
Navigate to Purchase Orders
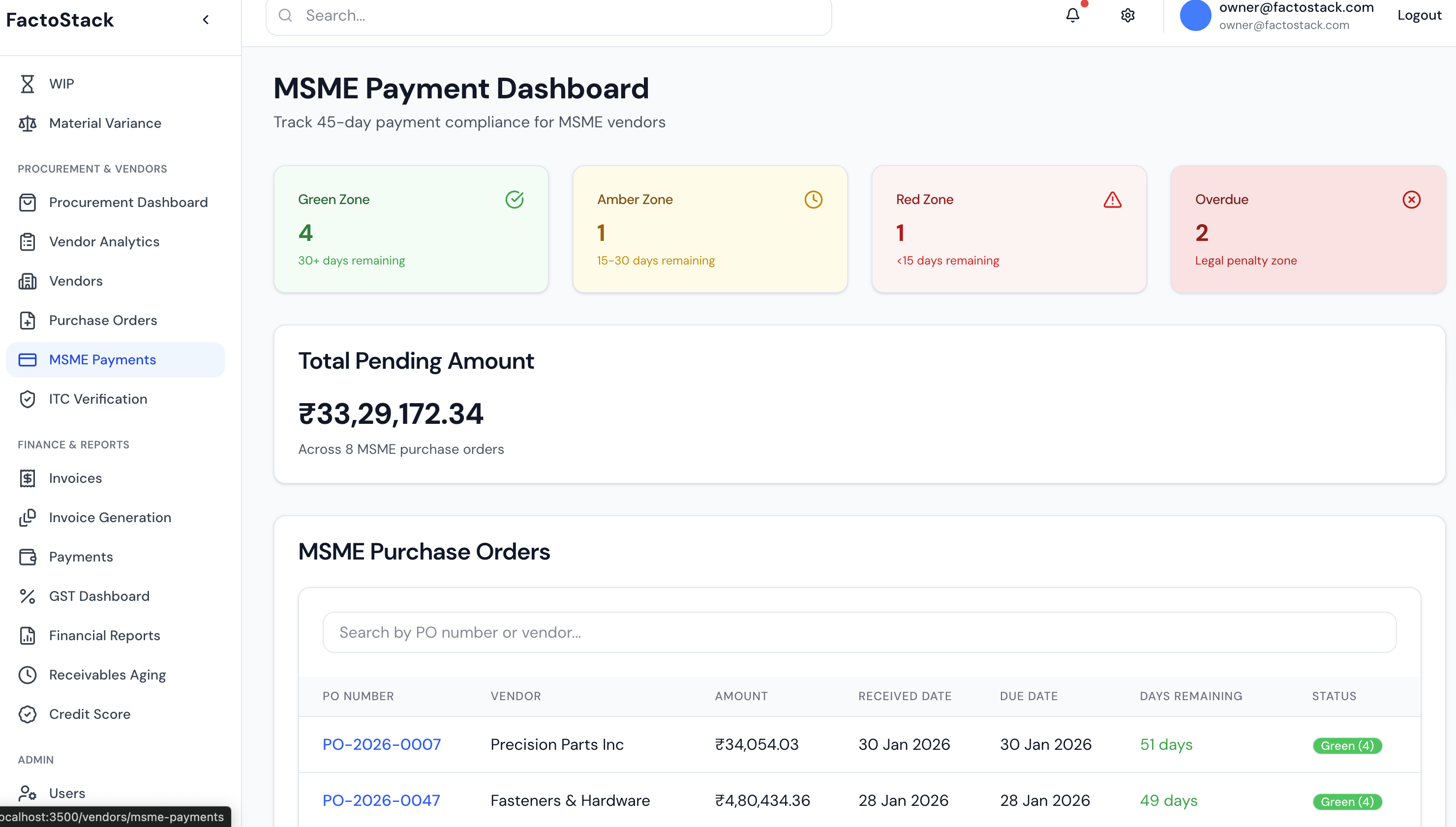pyautogui.click(x=115, y=321)
